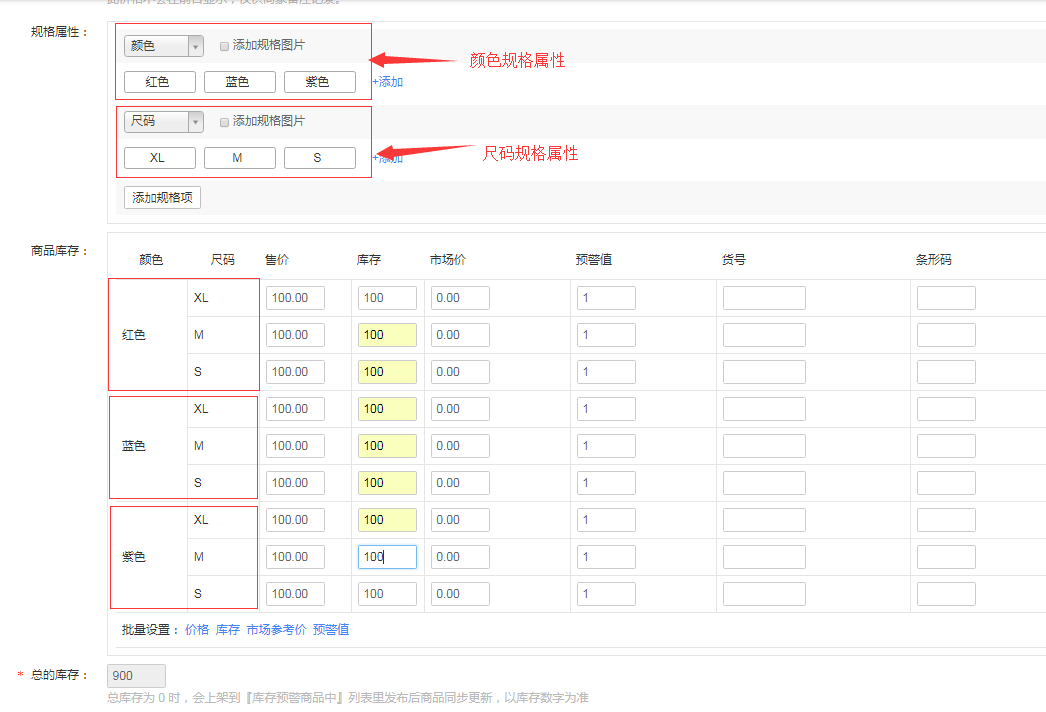Click the XL size value field
Screen dimensions: 1046x712
(160, 158)
